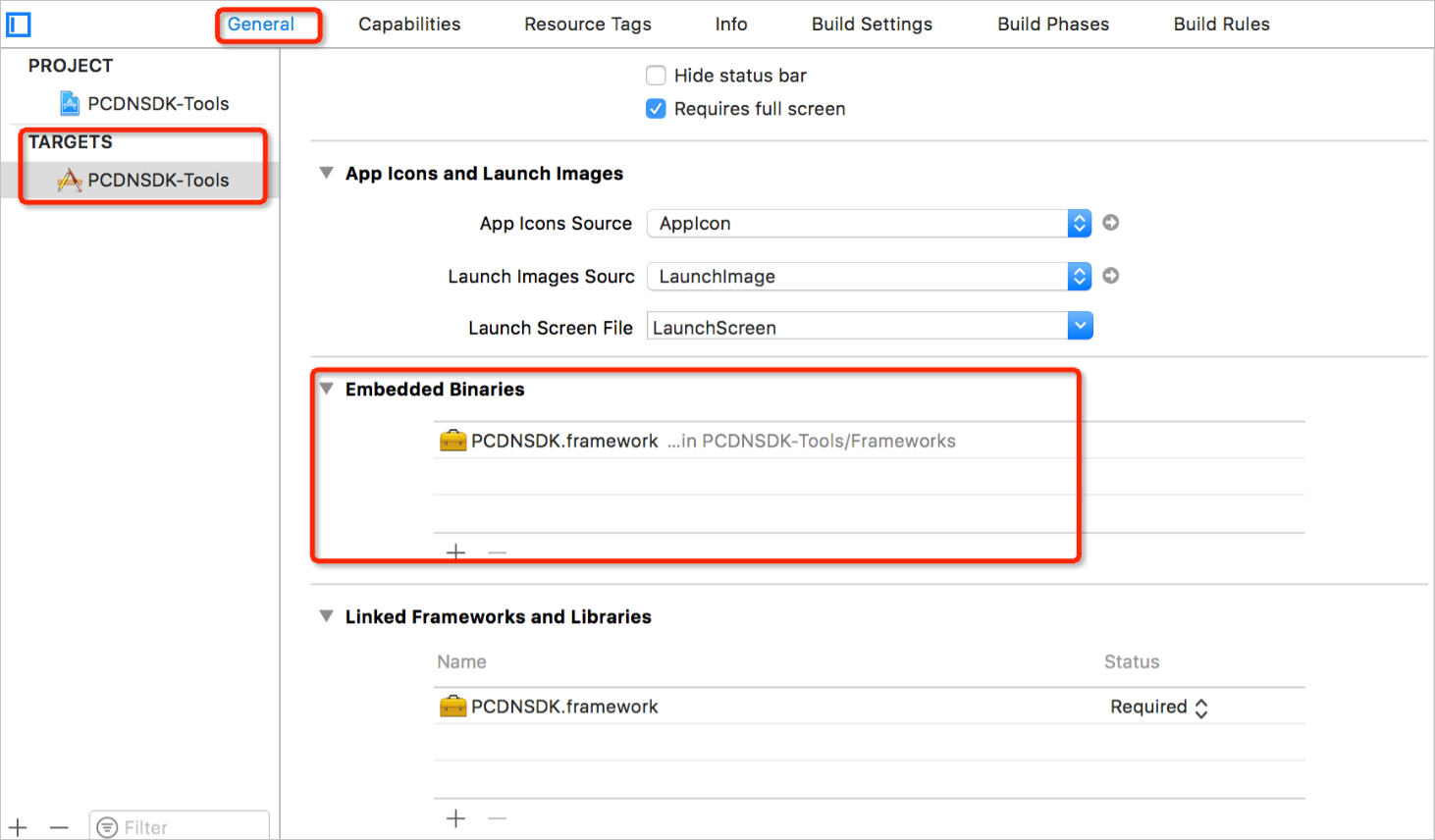This screenshot has height=840, width=1435.
Task: Add a new target using sidebar plus icon
Action: click(19, 828)
